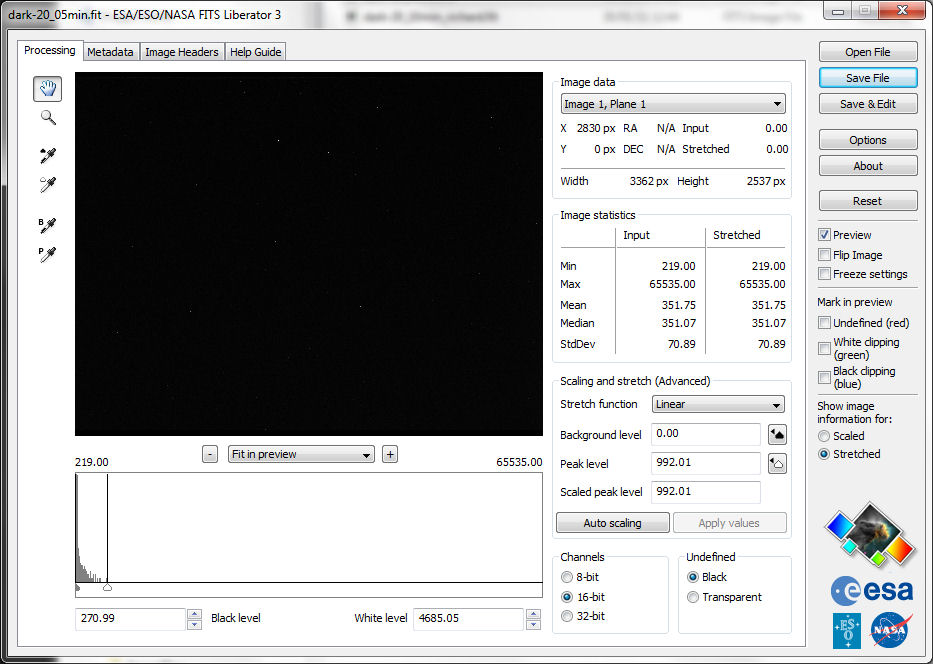Click the peak level auto-set icon button

pyautogui.click(x=777, y=463)
